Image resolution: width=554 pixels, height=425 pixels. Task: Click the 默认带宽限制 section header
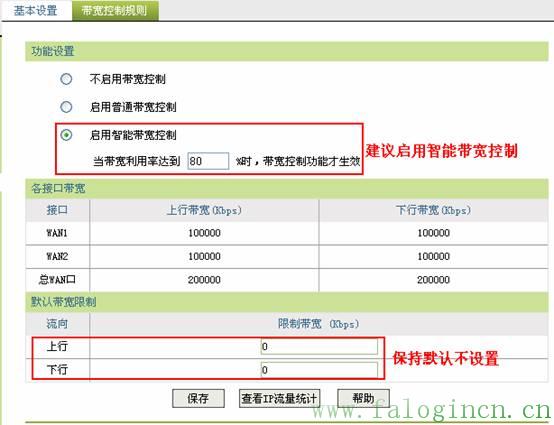(x=287, y=302)
